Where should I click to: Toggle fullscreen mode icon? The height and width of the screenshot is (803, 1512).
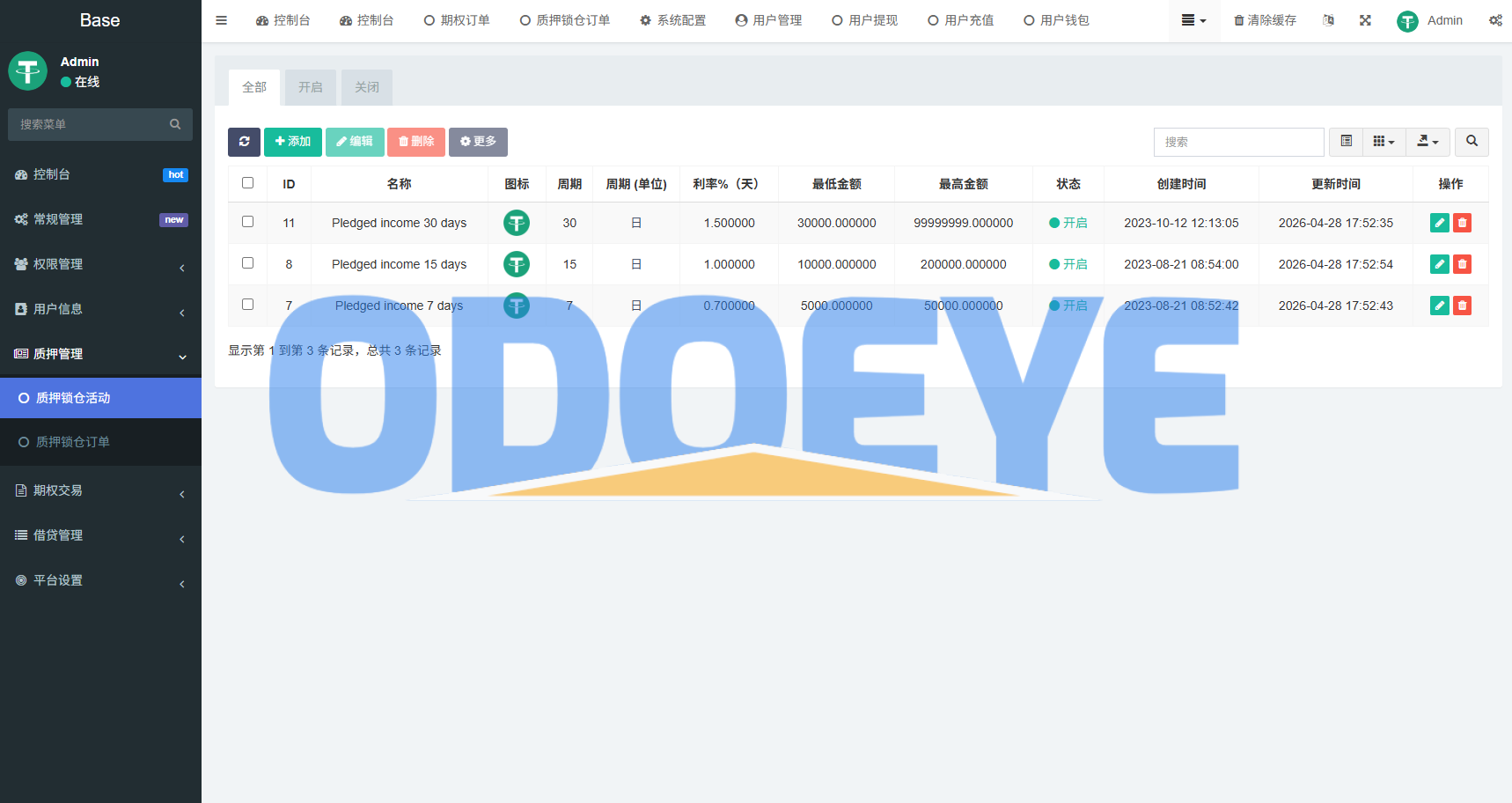tap(1365, 20)
